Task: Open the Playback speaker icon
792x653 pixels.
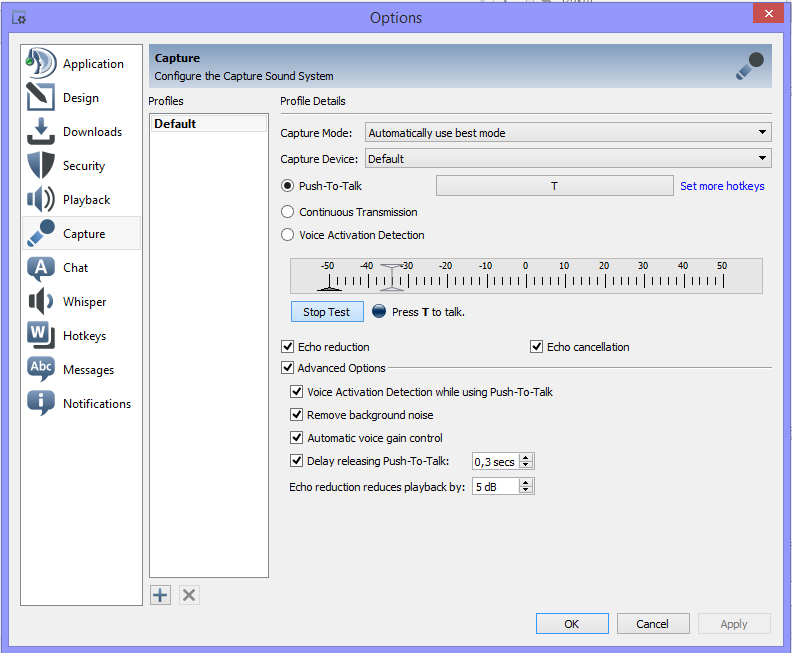Action: point(41,200)
